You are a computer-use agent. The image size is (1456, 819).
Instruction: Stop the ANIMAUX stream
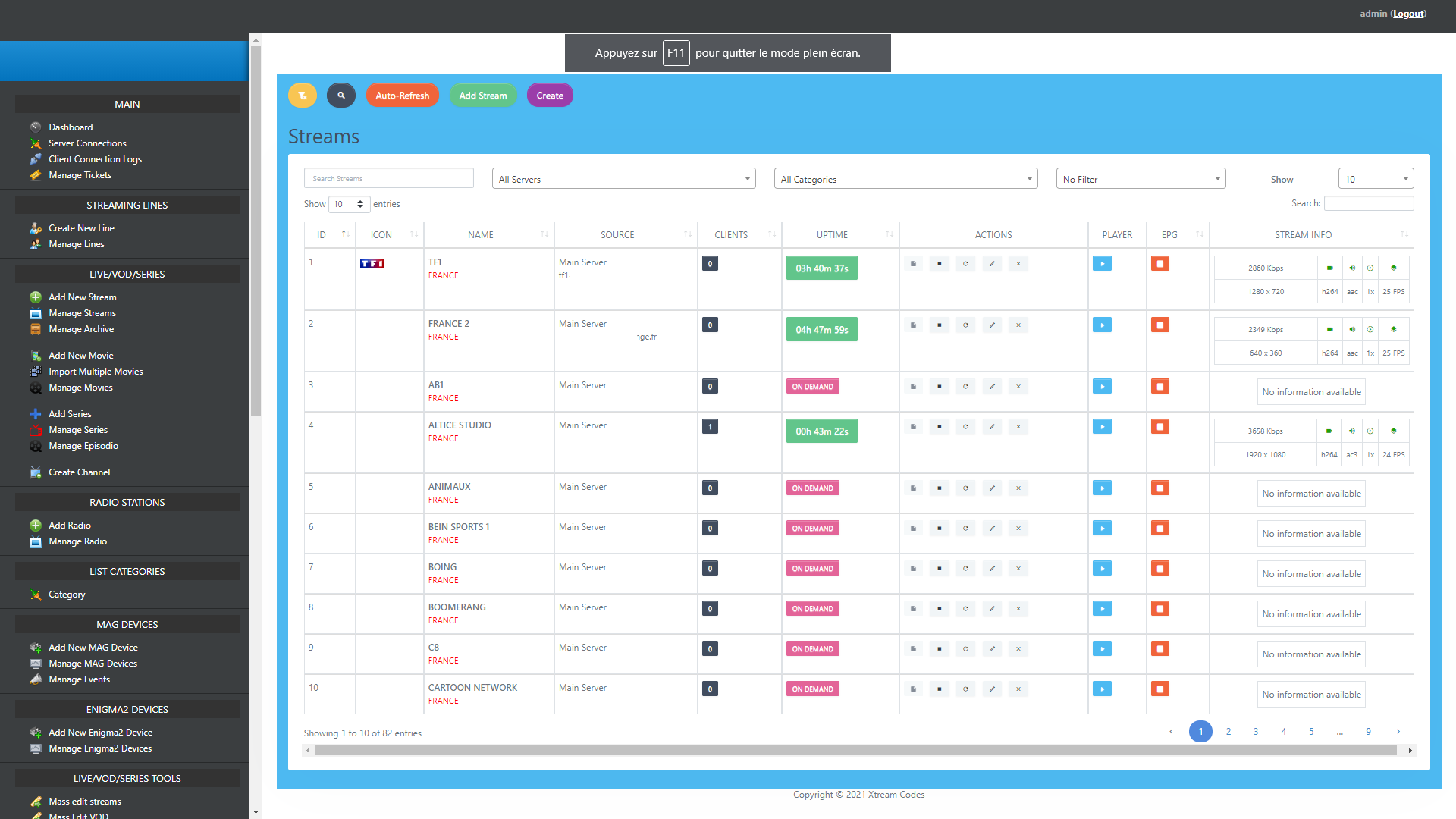pyautogui.click(x=940, y=488)
